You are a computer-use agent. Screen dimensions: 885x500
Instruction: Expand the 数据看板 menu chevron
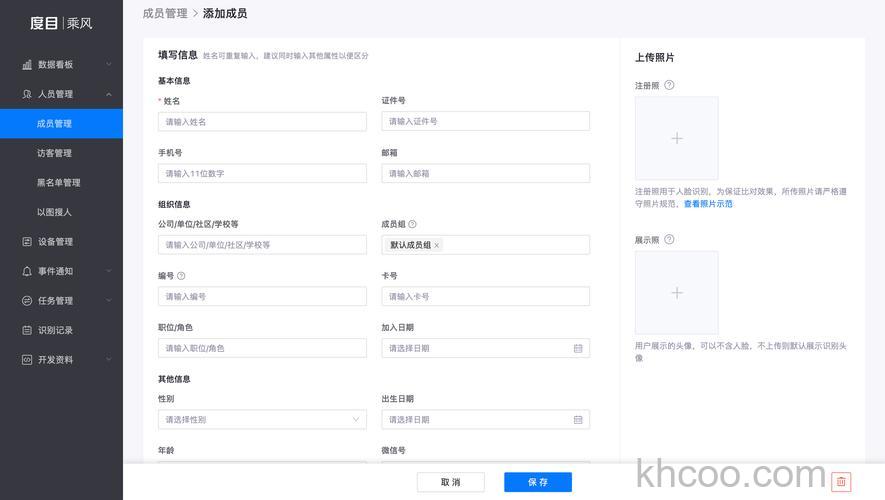click(x=109, y=65)
